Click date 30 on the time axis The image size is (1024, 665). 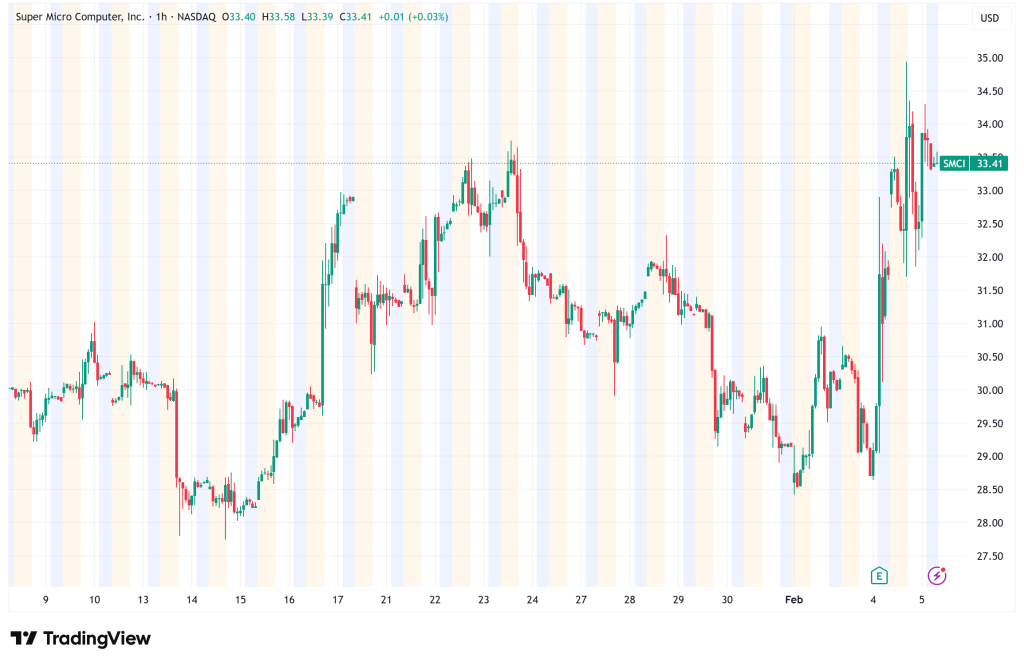coord(727,600)
